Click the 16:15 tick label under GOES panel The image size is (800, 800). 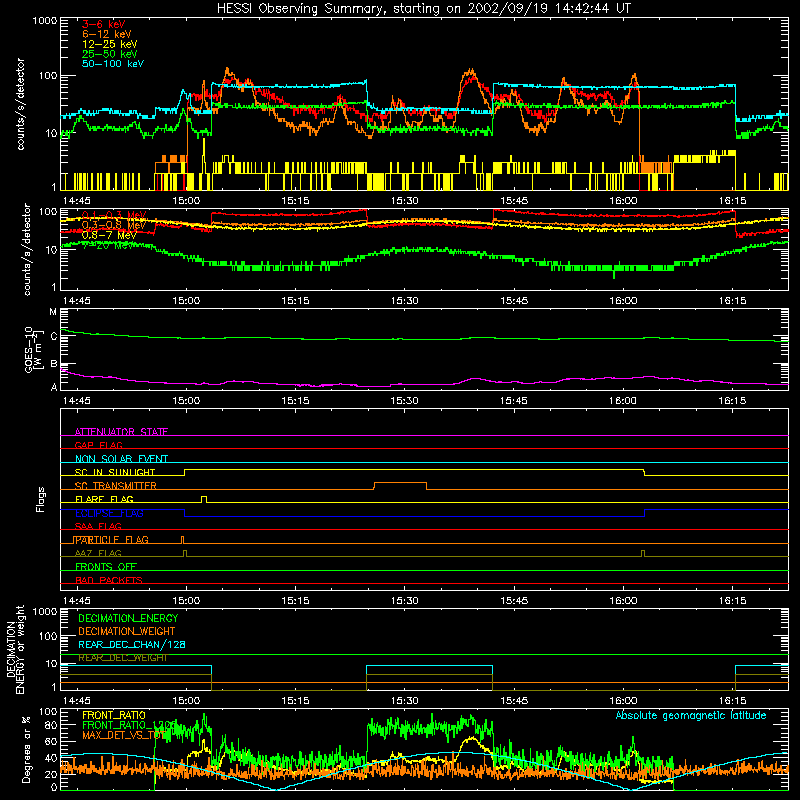coord(732,401)
